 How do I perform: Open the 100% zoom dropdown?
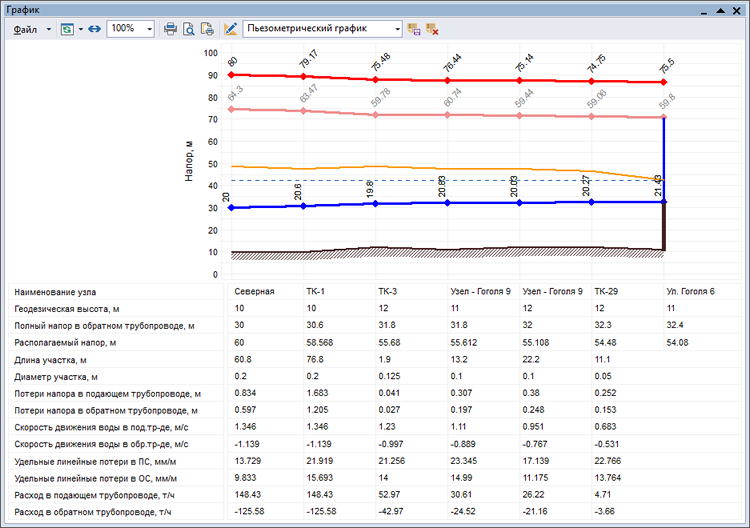[149, 29]
